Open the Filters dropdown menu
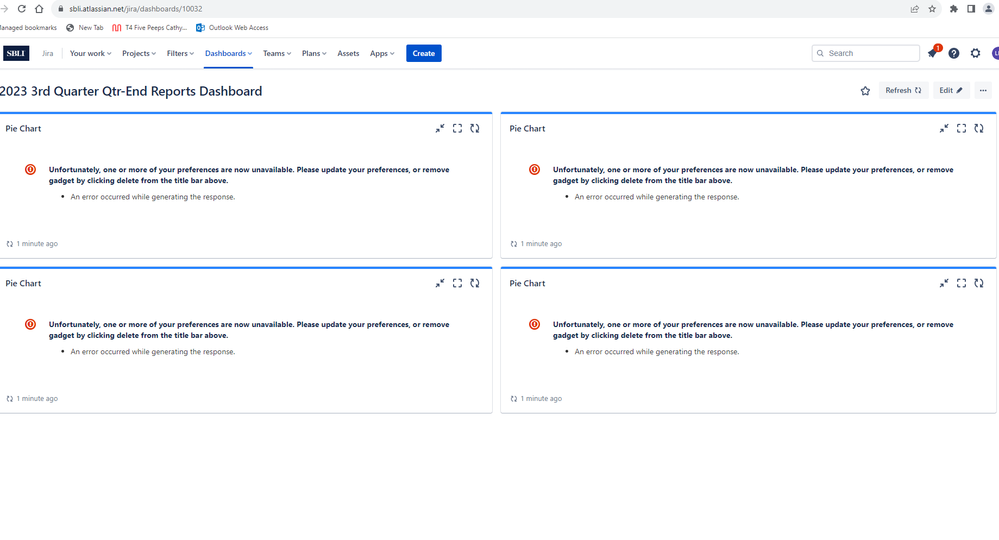The width and height of the screenshot is (999, 540). coord(180,53)
